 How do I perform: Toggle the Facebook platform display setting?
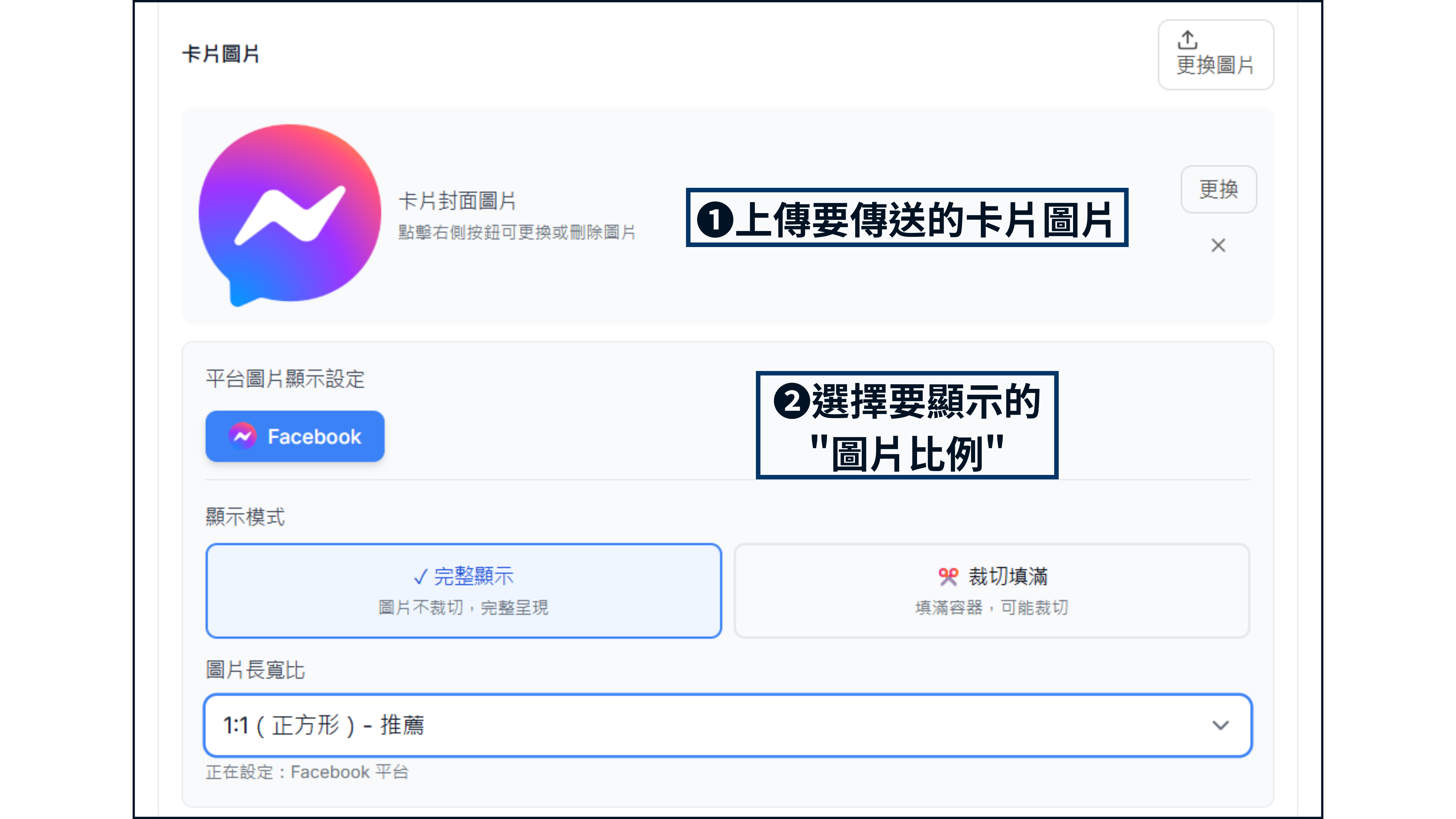pyautogui.click(x=295, y=436)
